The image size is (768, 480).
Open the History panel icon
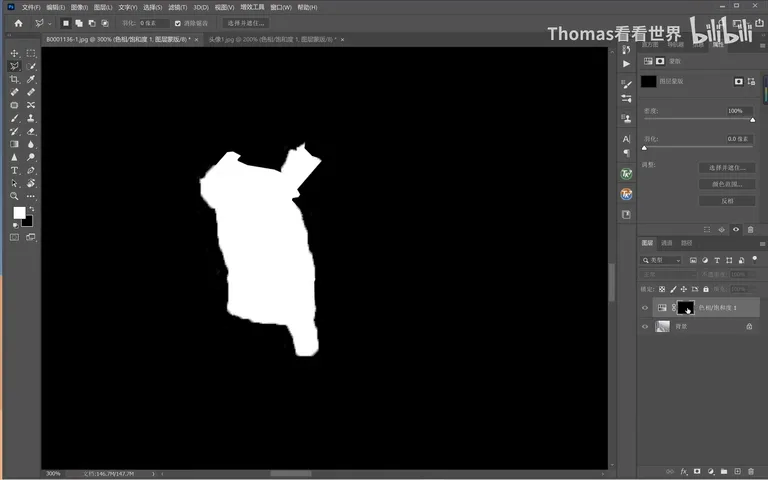pyautogui.click(x=626, y=50)
